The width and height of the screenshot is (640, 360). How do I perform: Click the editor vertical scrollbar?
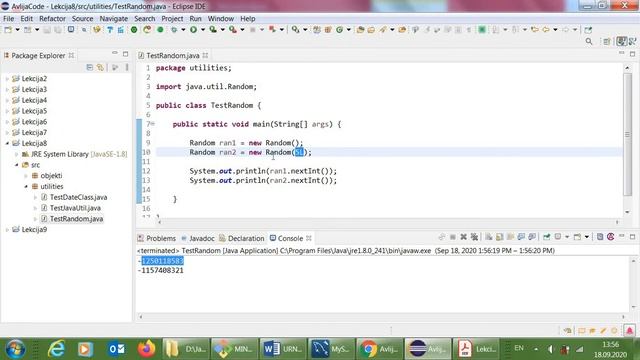[x=627, y=134]
